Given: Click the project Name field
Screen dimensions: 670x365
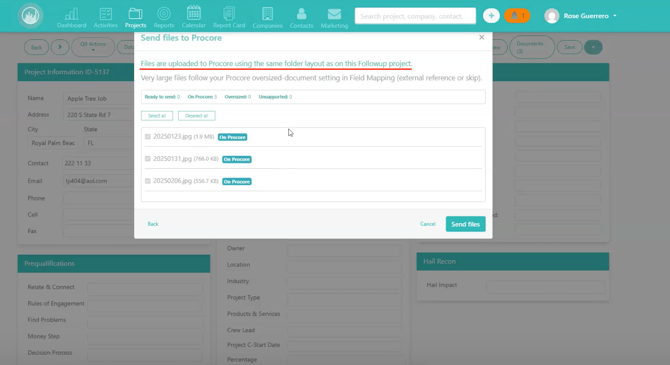Looking at the screenshot, I should tap(99, 98).
